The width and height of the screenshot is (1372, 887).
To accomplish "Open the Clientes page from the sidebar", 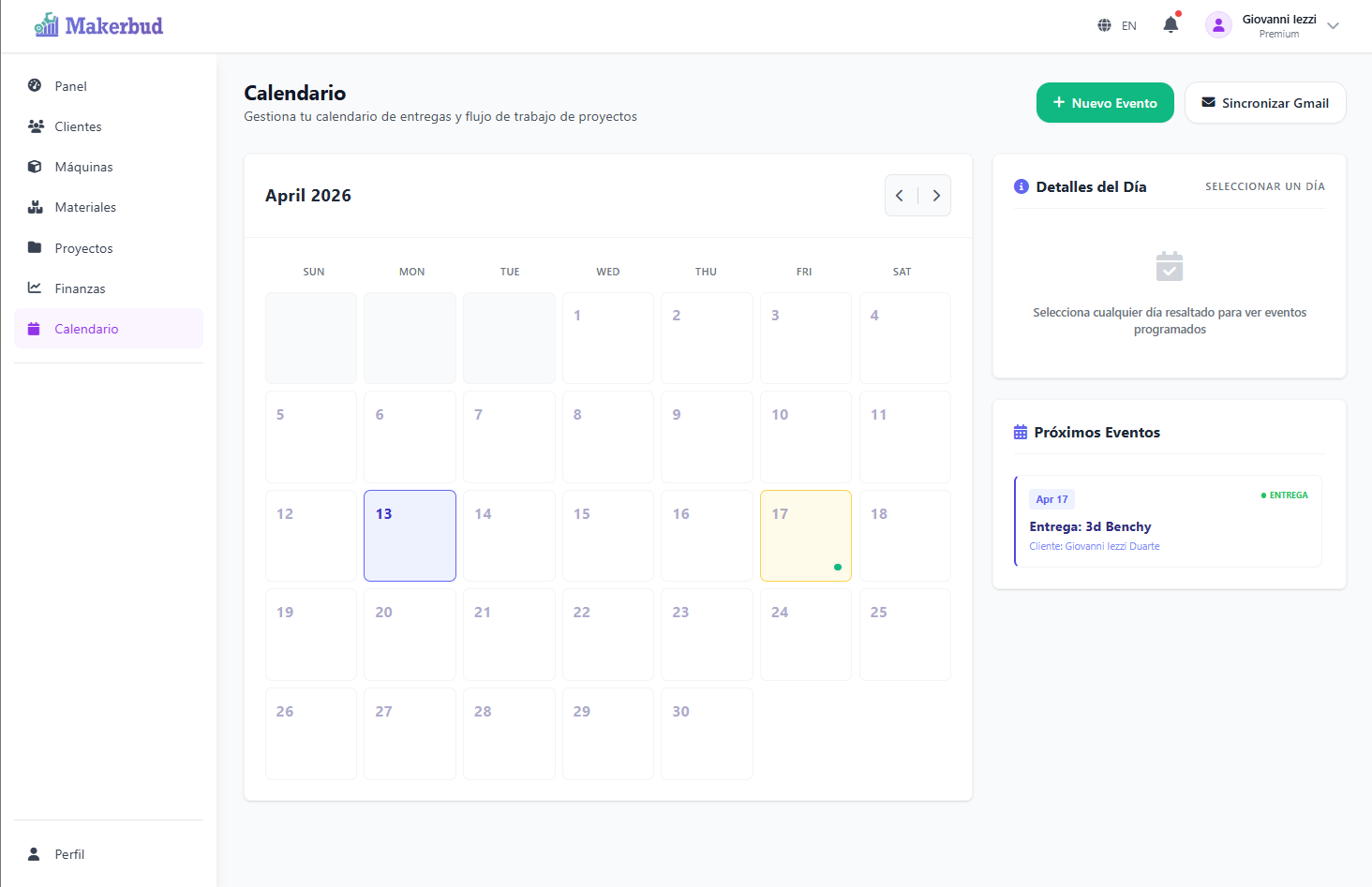I will (76, 126).
